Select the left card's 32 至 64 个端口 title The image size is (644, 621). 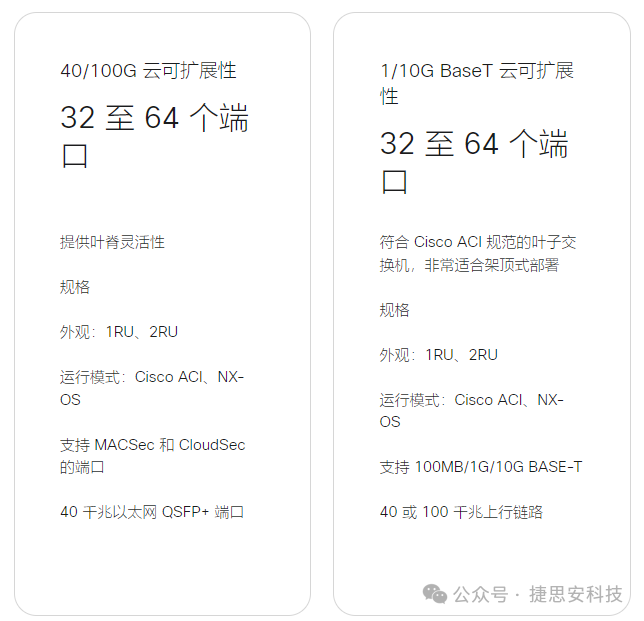pyautogui.click(x=154, y=136)
